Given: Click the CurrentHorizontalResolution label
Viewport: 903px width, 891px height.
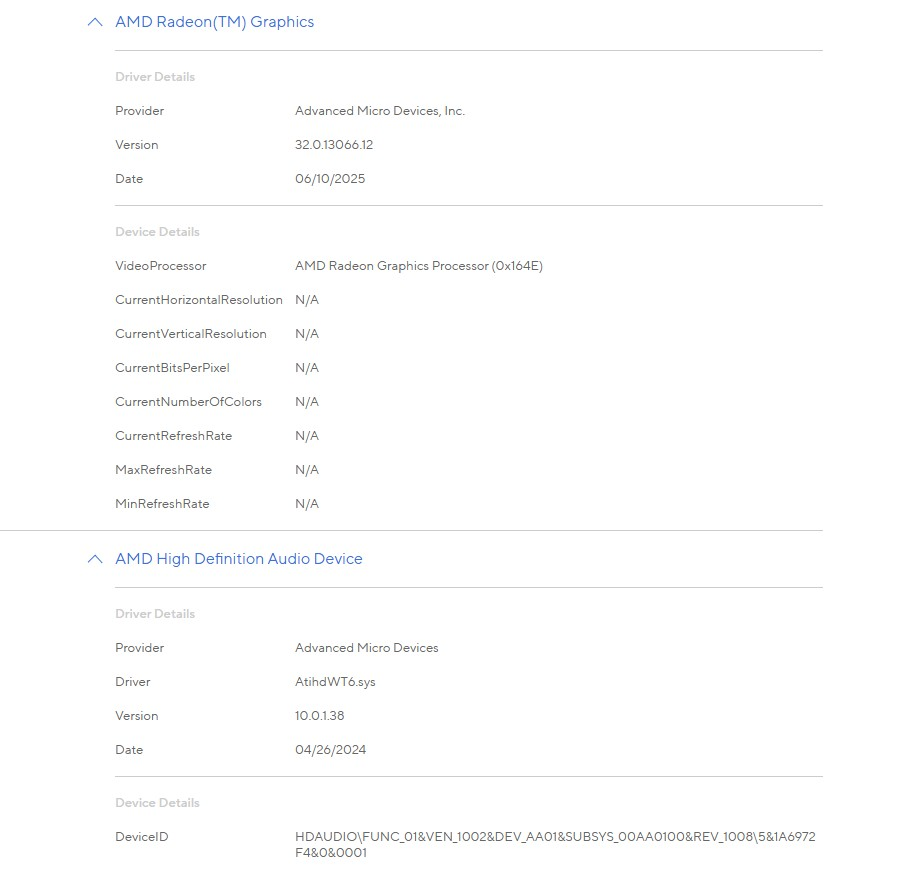Looking at the screenshot, I should tap(199, 299).
